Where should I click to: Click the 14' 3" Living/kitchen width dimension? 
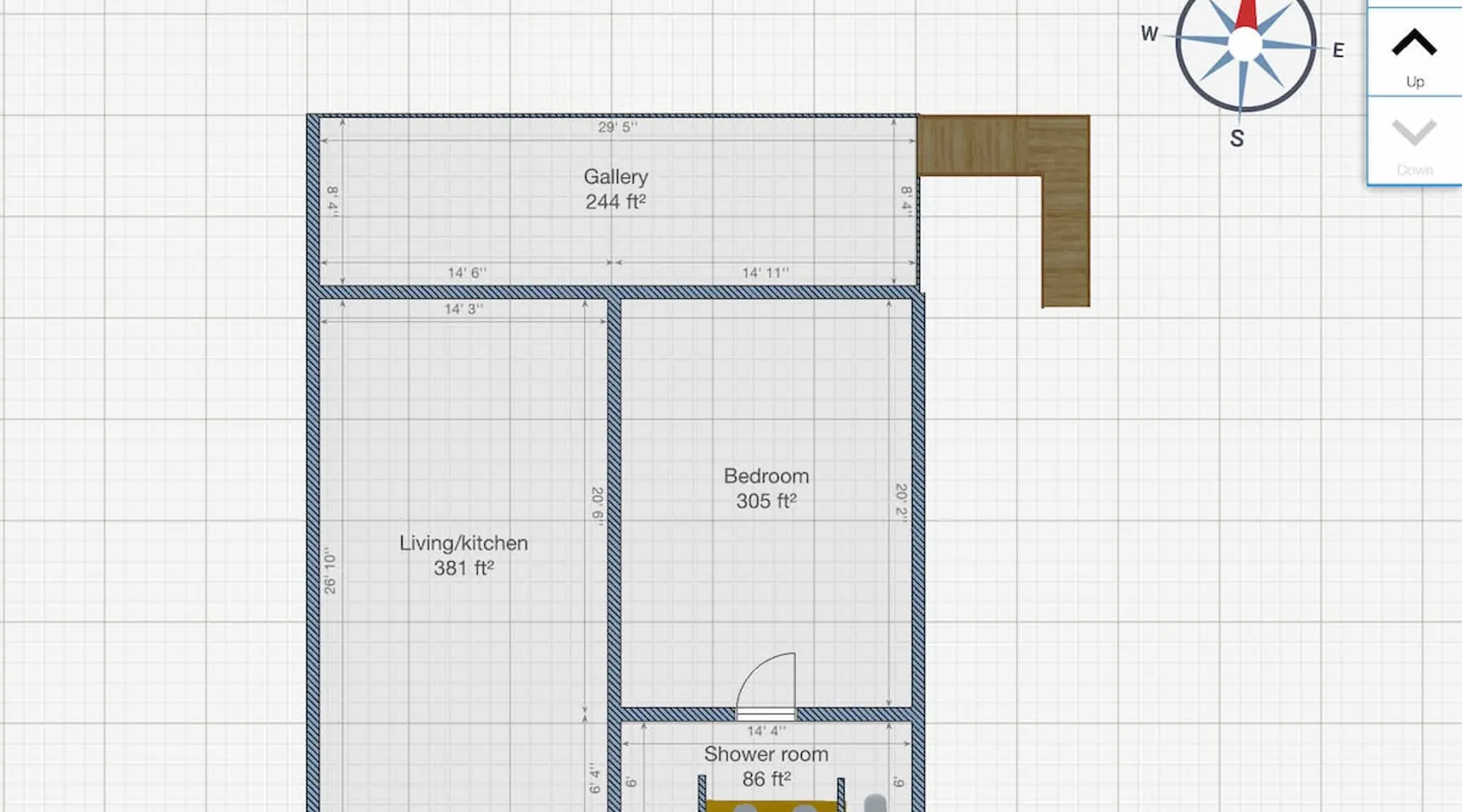click(463, 309)
